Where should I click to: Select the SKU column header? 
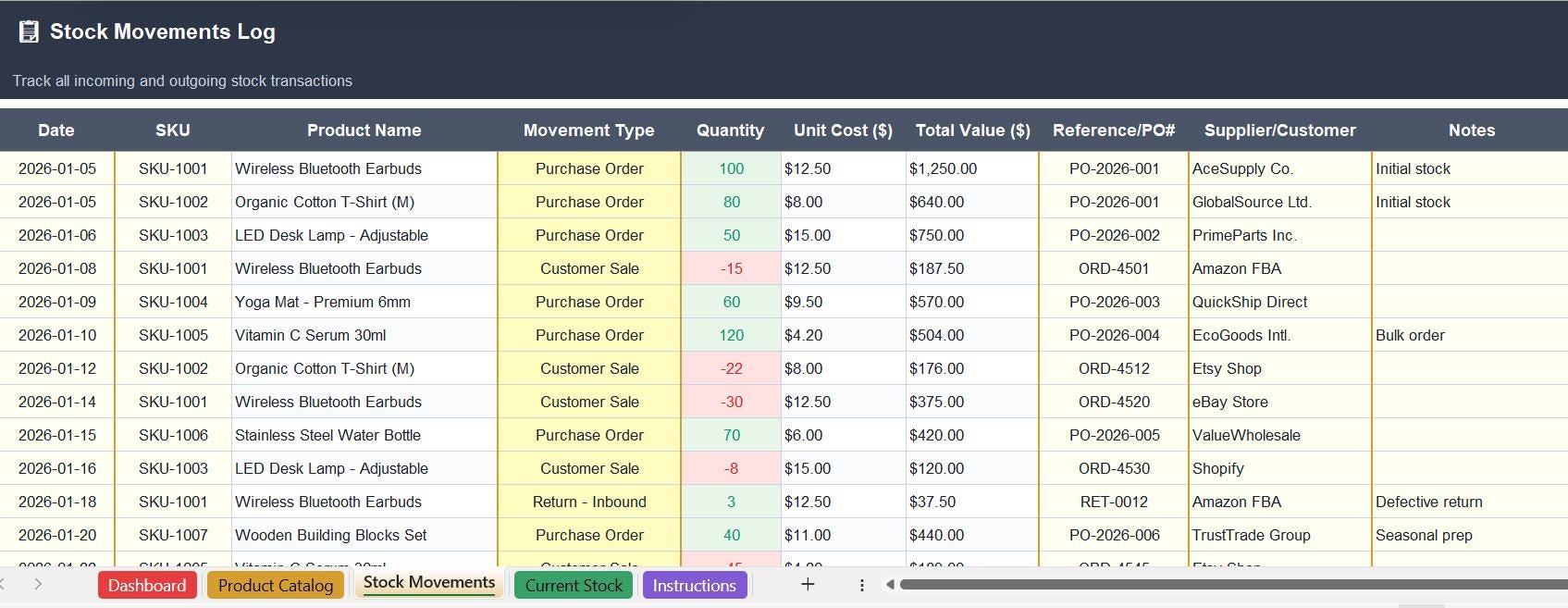click(x=173, y=130)
